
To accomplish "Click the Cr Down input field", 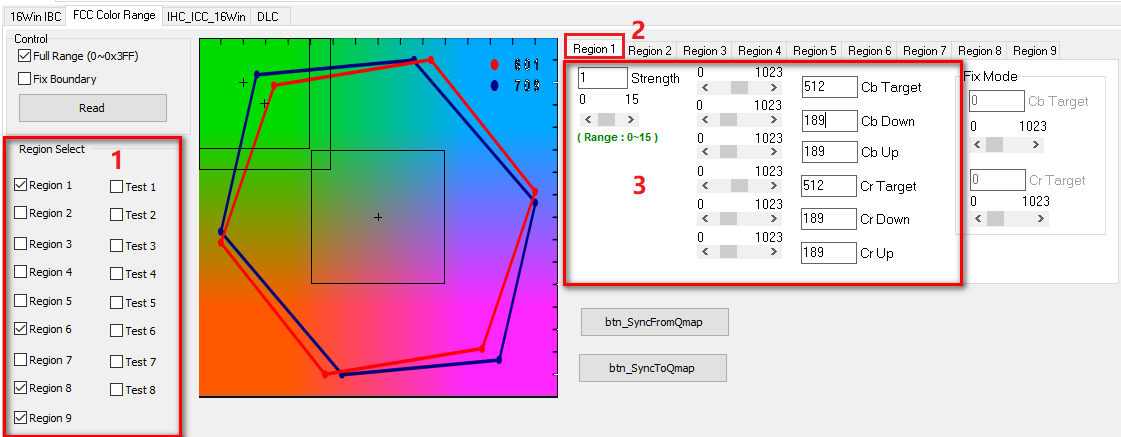I will pyautogui.click(x=829, y=219).
